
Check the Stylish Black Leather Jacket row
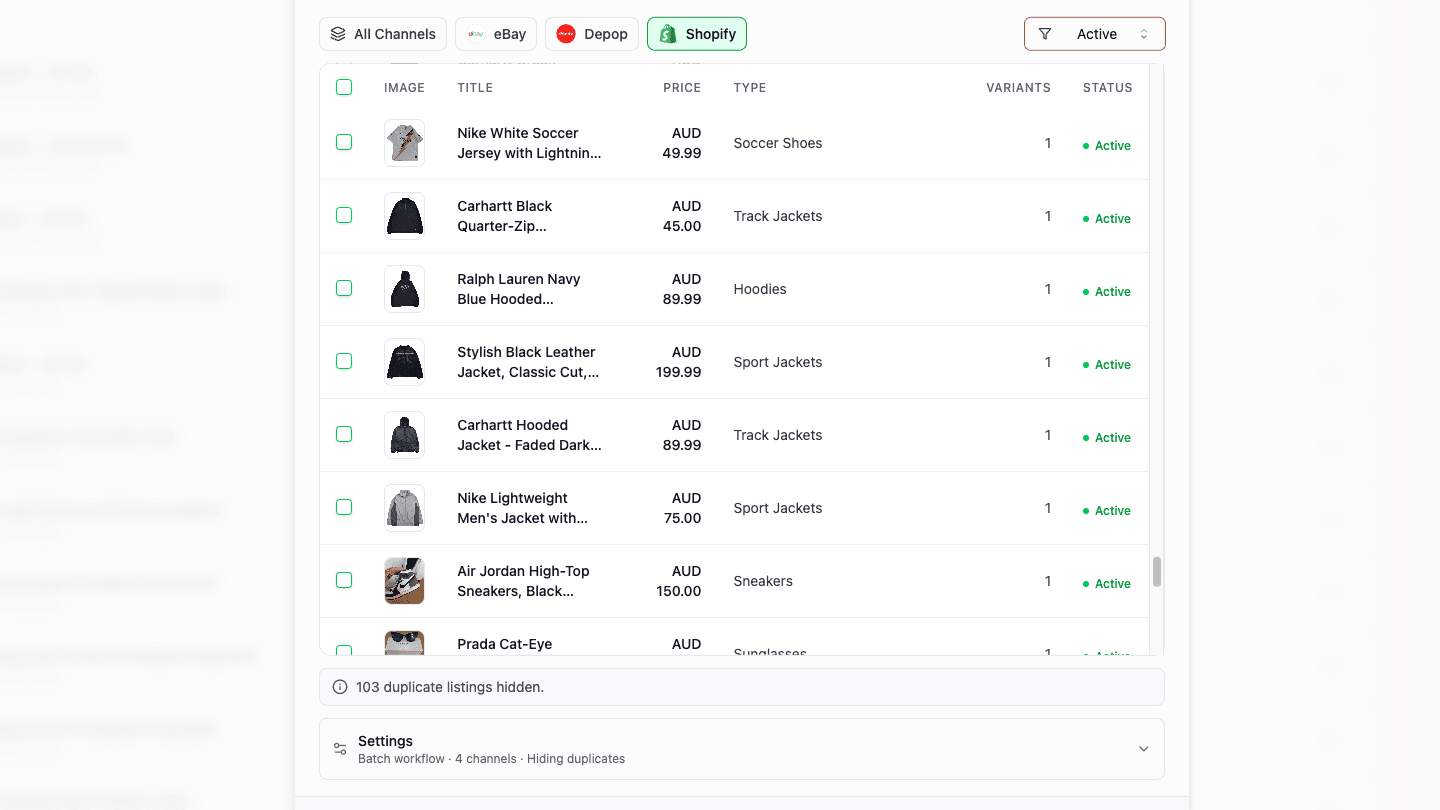(344, 362)
